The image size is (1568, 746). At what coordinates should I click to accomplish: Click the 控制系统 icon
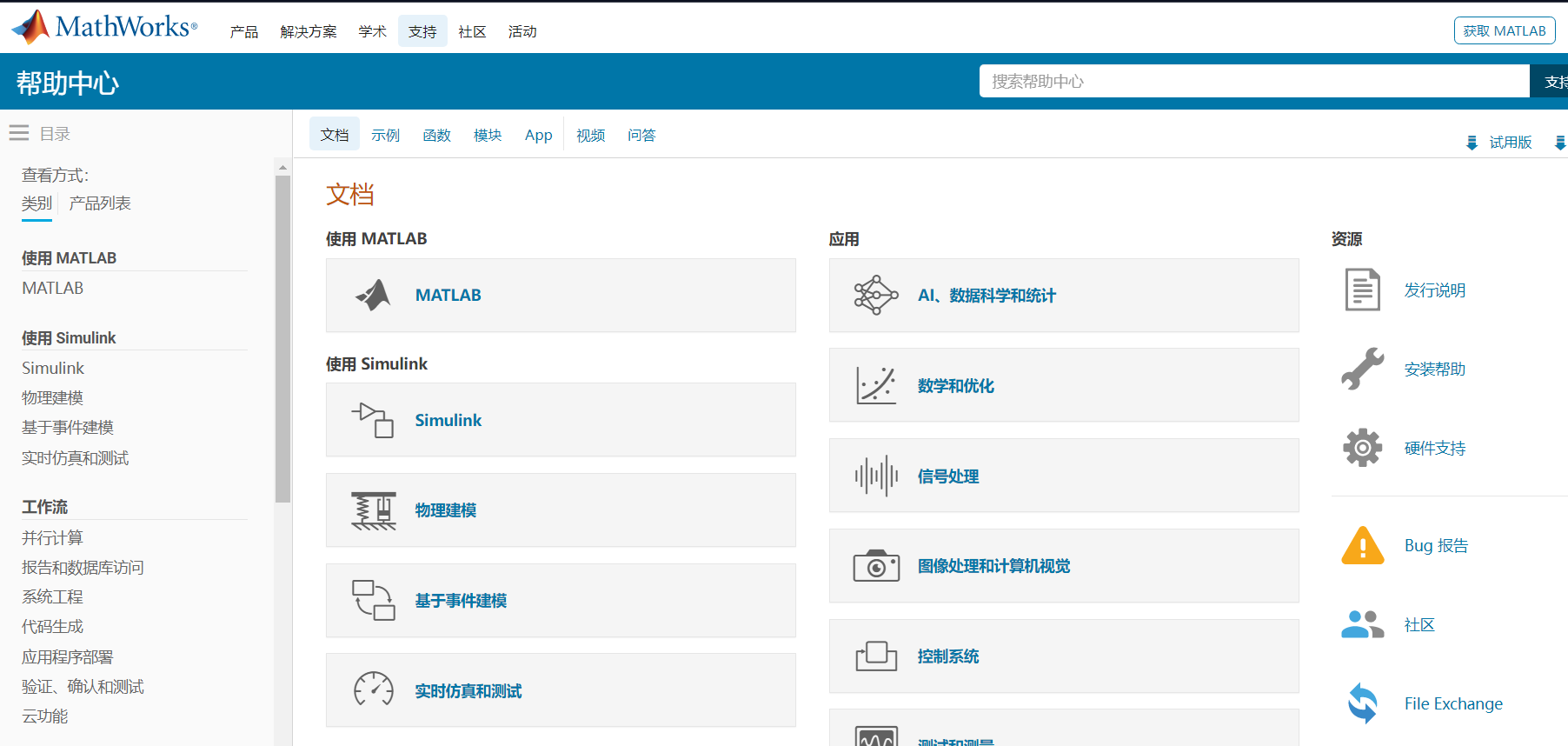coord(876,656)
